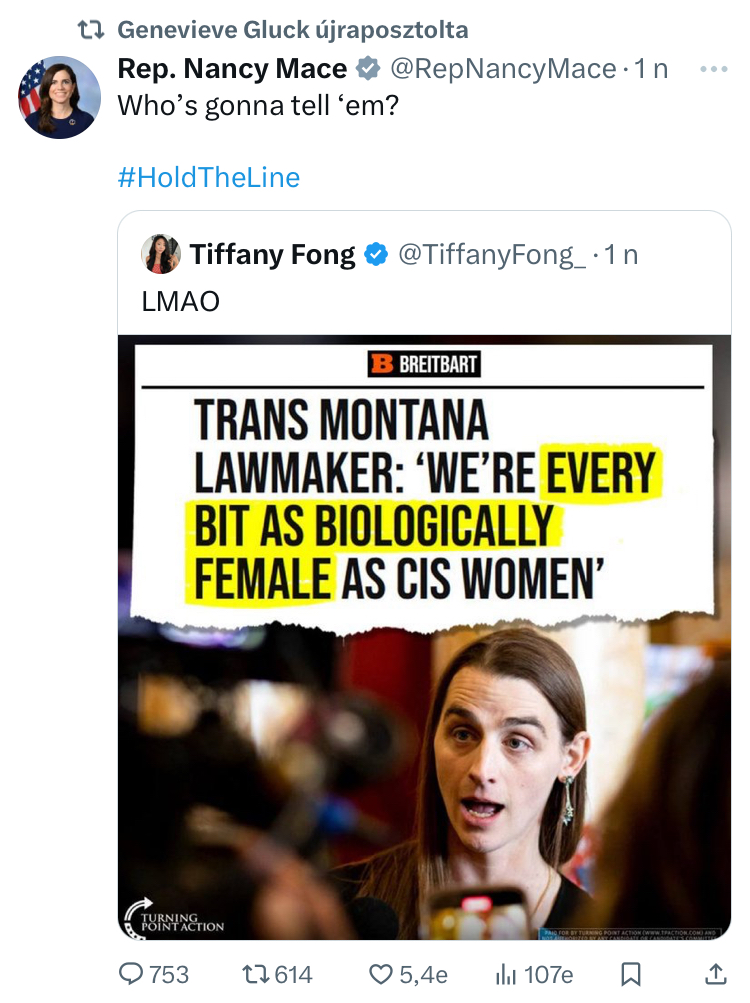The height and width of the screenshot is (1003, 750).
Task: Bookmark this post with the bookmark icon
Action: pos(631,973)
